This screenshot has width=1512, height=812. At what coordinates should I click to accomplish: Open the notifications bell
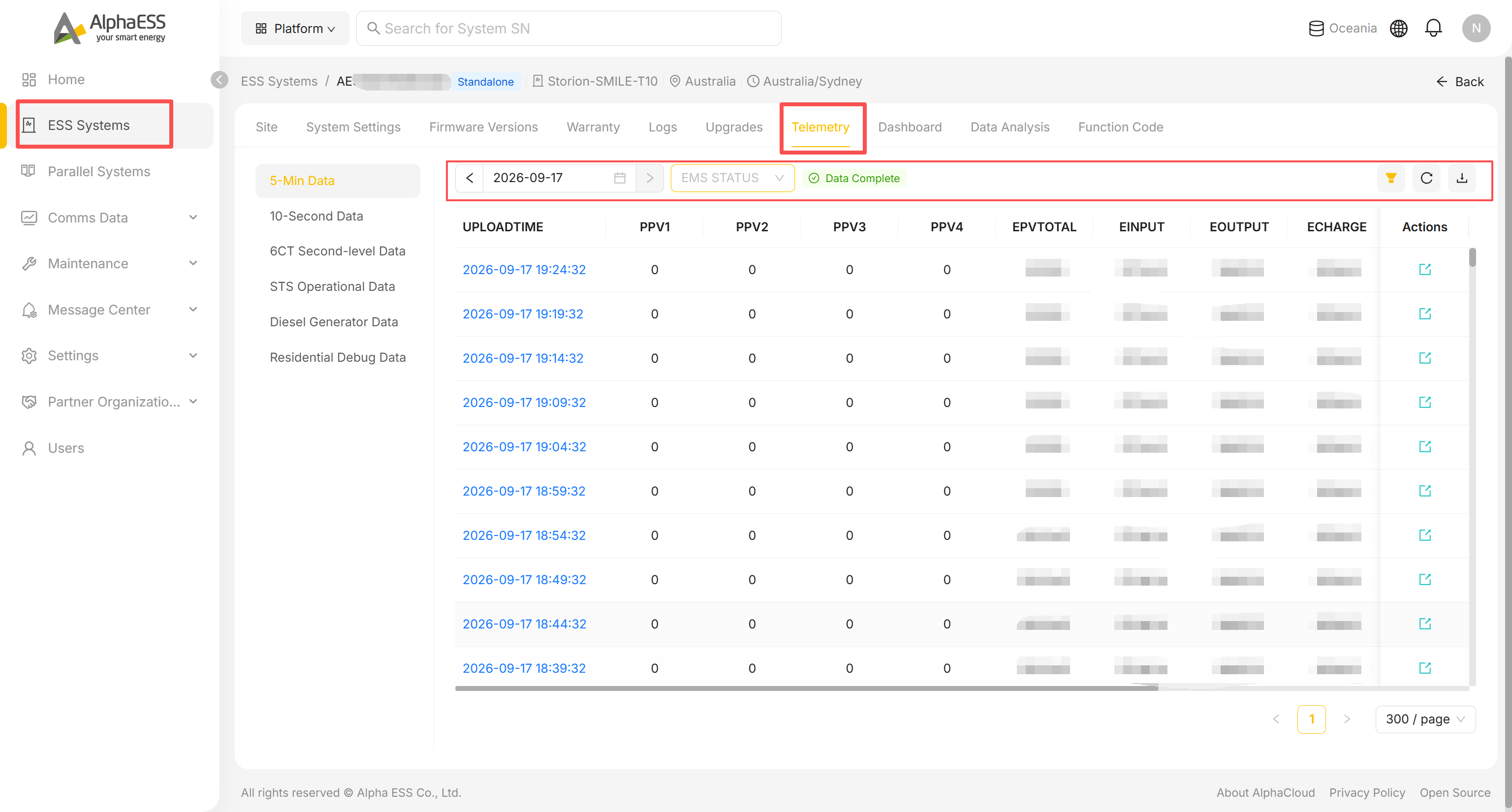[1433, 28]
